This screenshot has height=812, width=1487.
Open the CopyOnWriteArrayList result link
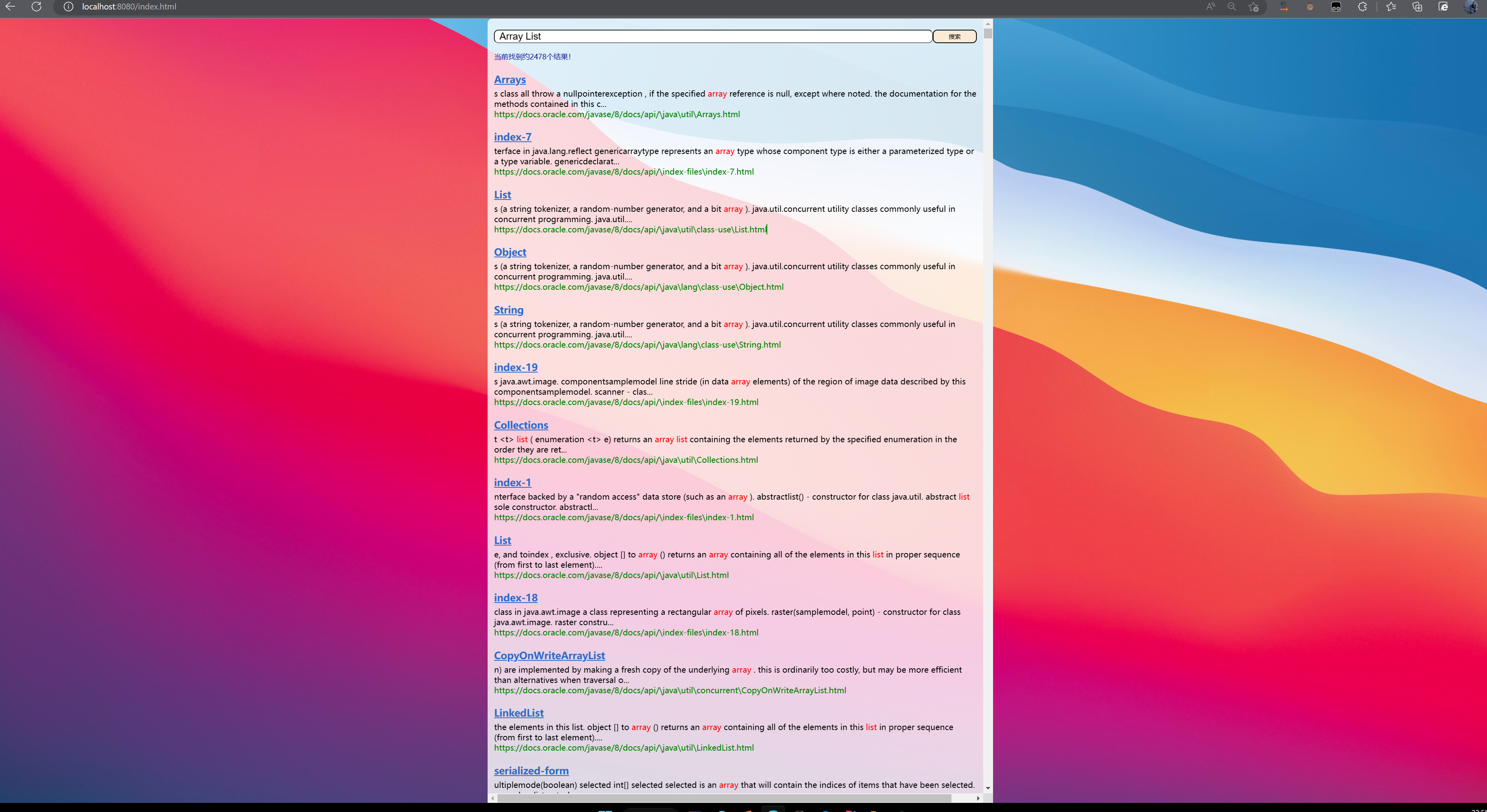click(549, 656)
